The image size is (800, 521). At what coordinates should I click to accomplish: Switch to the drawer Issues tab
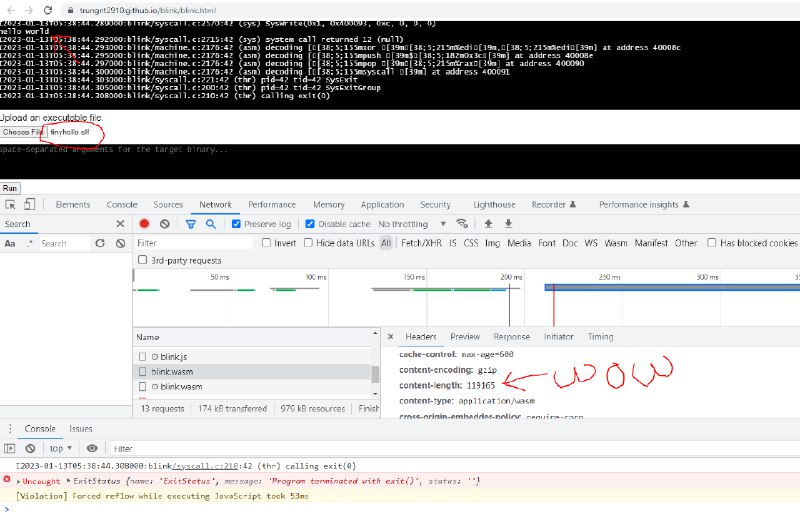[81, 429]
